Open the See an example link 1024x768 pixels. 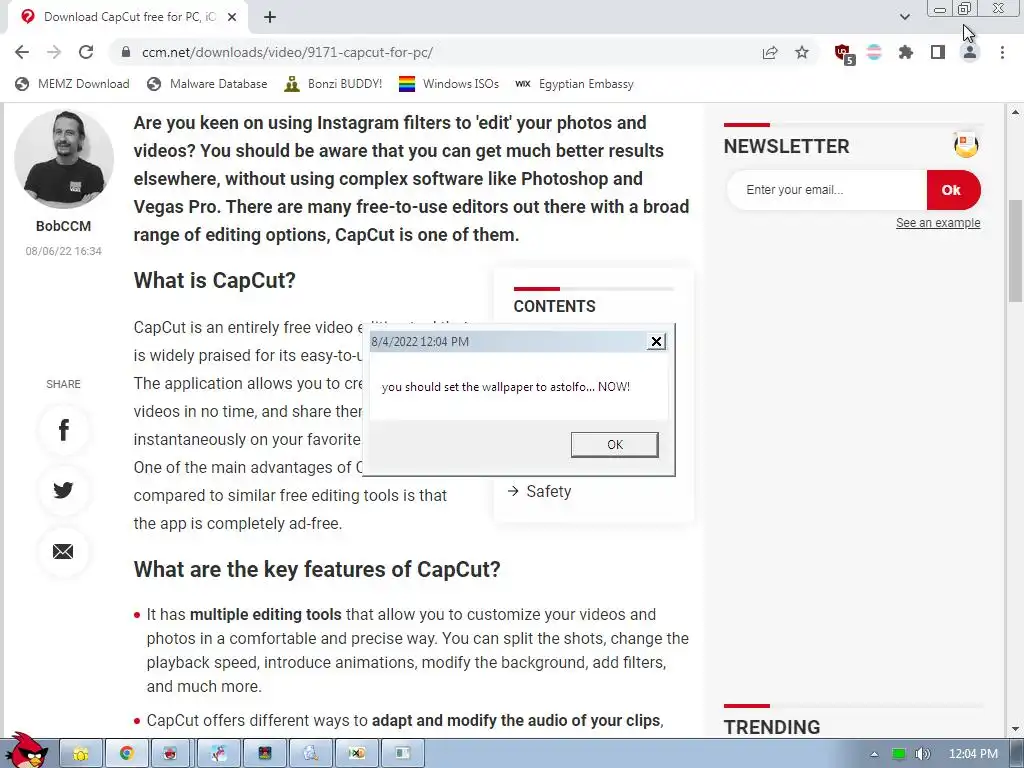[938, 223]
